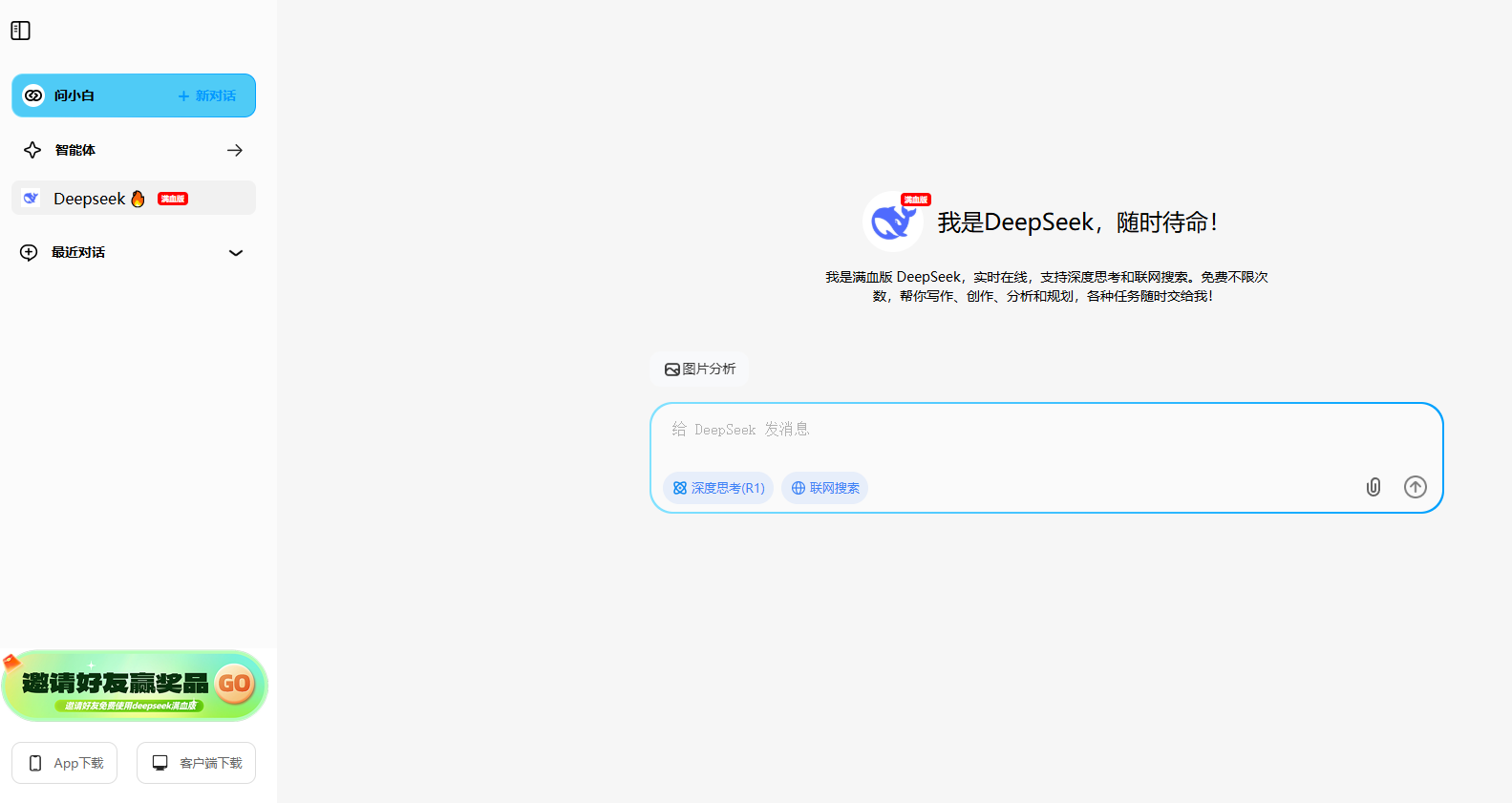Click the 问小白 logo icon

[33, 95]
